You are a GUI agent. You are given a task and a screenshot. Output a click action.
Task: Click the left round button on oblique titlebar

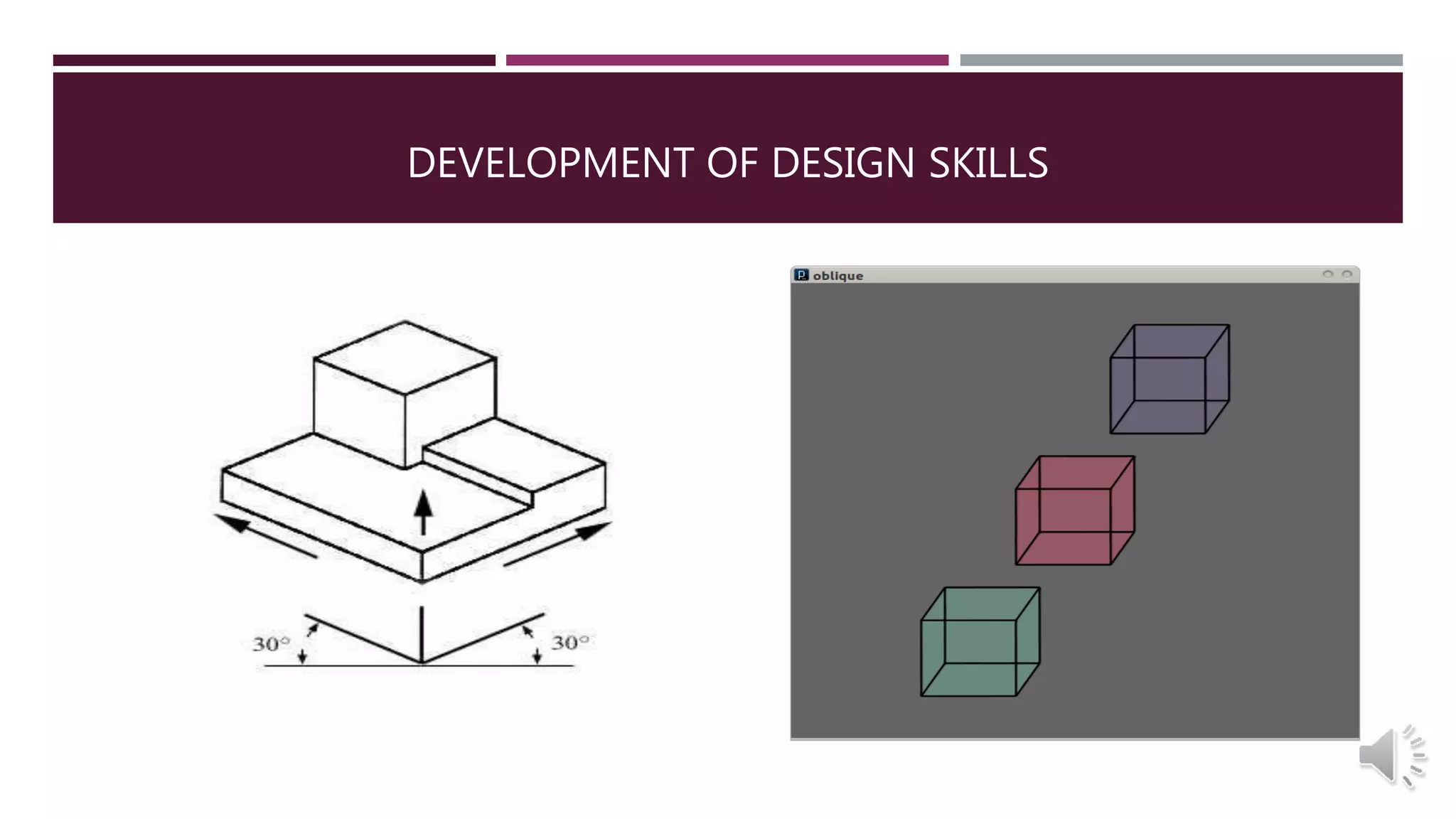pyautogui.click(x=1327, y=274)
